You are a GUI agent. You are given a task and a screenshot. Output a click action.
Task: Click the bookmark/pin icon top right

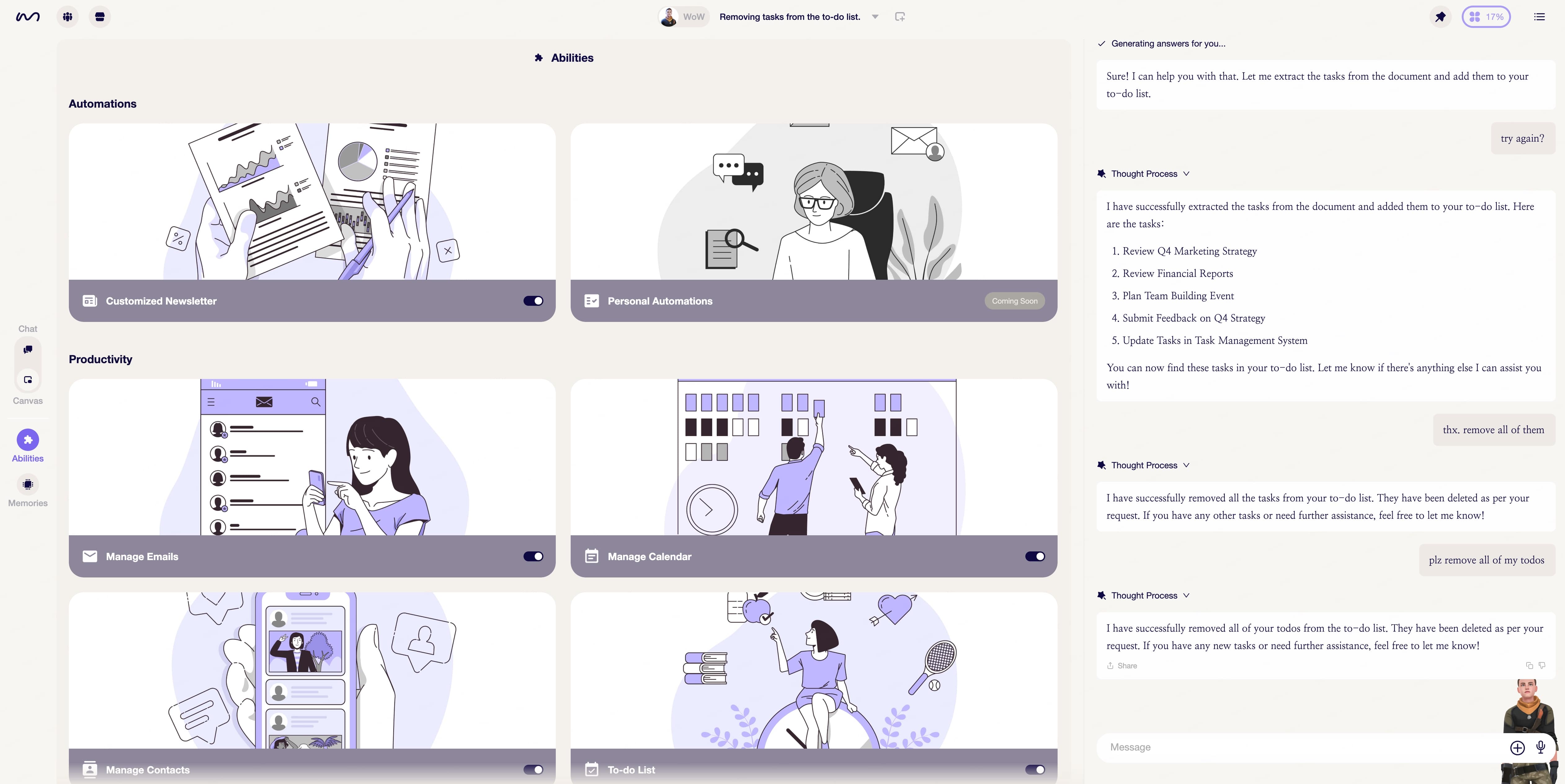click(x=1441, y=16)
